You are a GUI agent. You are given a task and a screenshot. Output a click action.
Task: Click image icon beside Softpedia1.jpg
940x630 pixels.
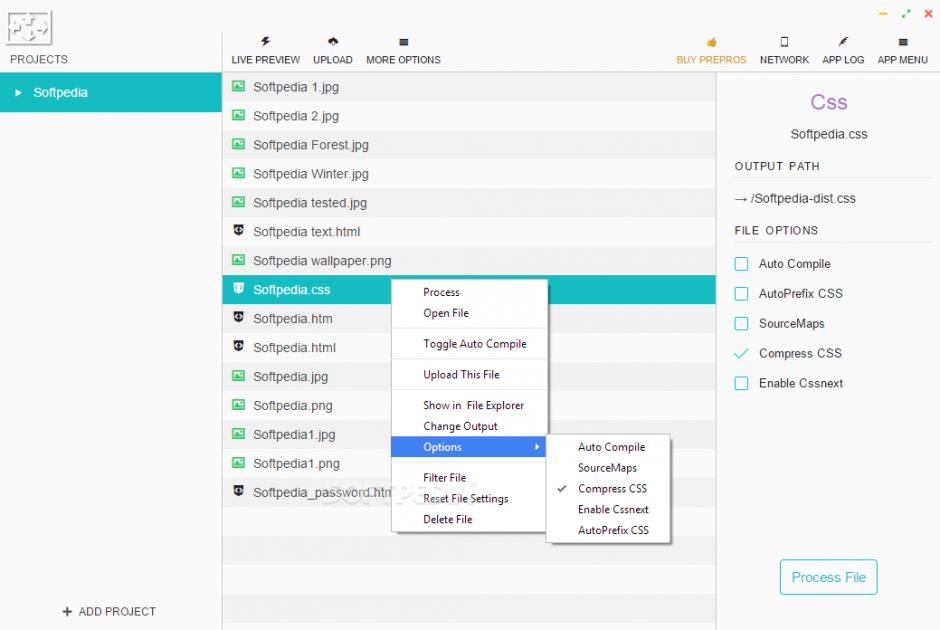tap(239, 433)
